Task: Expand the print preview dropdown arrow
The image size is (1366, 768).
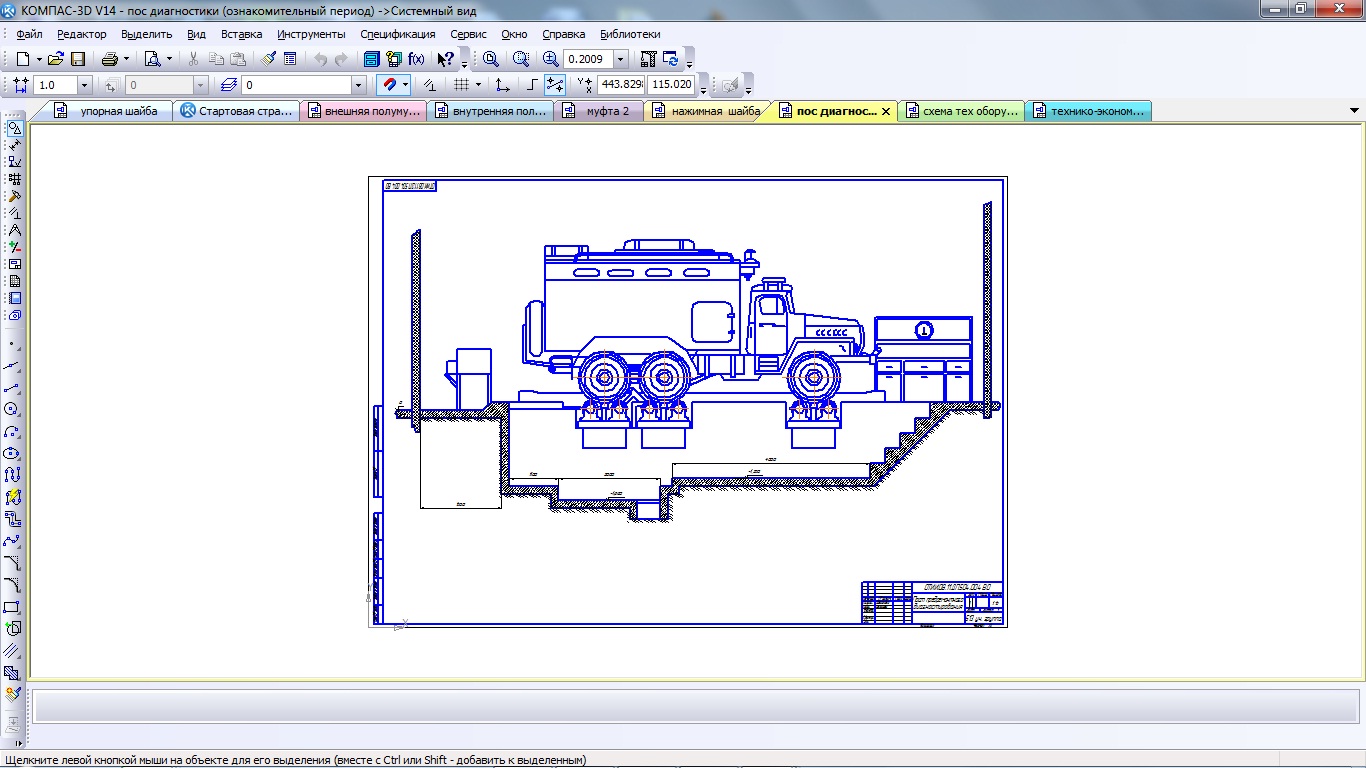Action: point(169,59)
